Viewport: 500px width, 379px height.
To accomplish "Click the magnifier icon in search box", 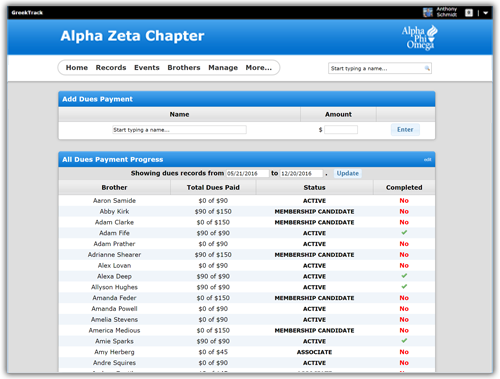I will point(427,68).
